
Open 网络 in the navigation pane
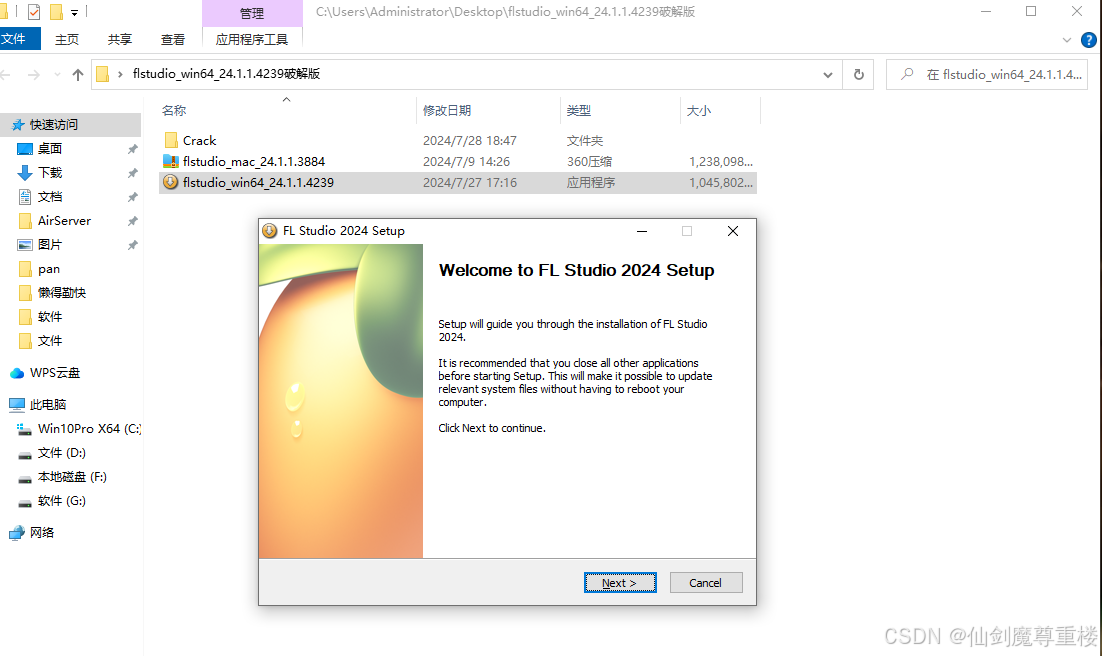pyautogui.click(x=42, y=533)
